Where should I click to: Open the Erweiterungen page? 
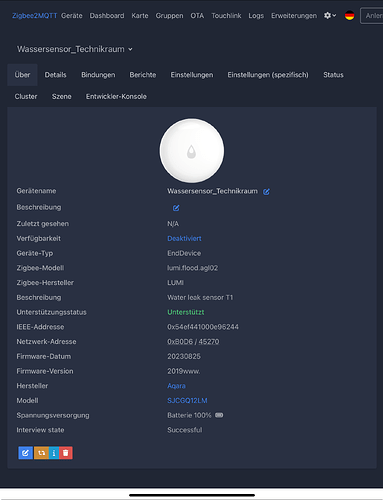coord(294,16)
